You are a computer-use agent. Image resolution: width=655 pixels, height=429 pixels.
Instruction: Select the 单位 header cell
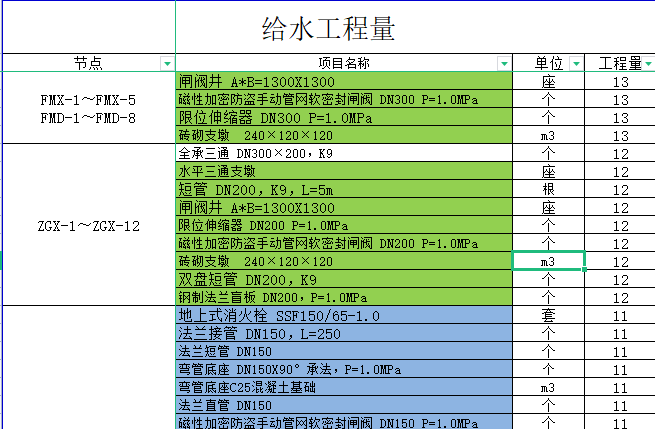pyautogui.click(x=548, y=63)
